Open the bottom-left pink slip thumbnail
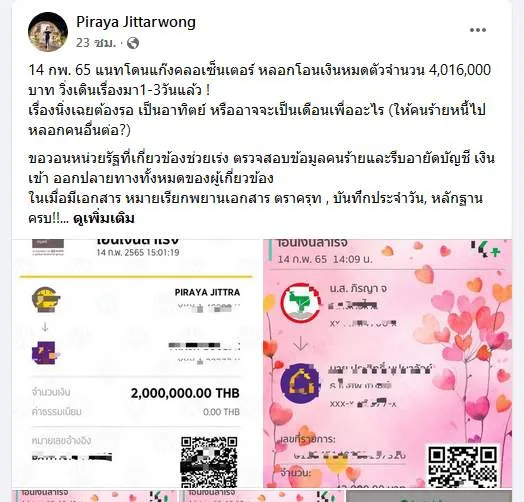The height and width of the screenshot is (502, 524). (94, 496)
